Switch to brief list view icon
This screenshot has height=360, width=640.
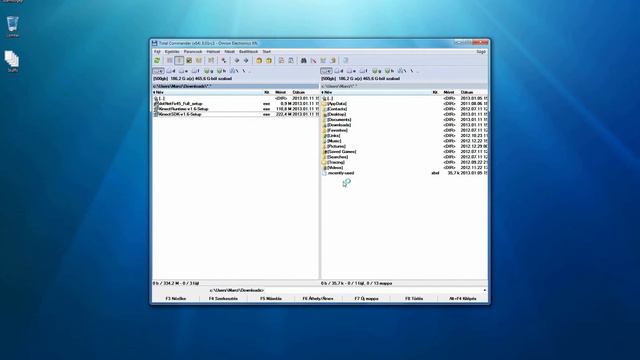(170, 60)
